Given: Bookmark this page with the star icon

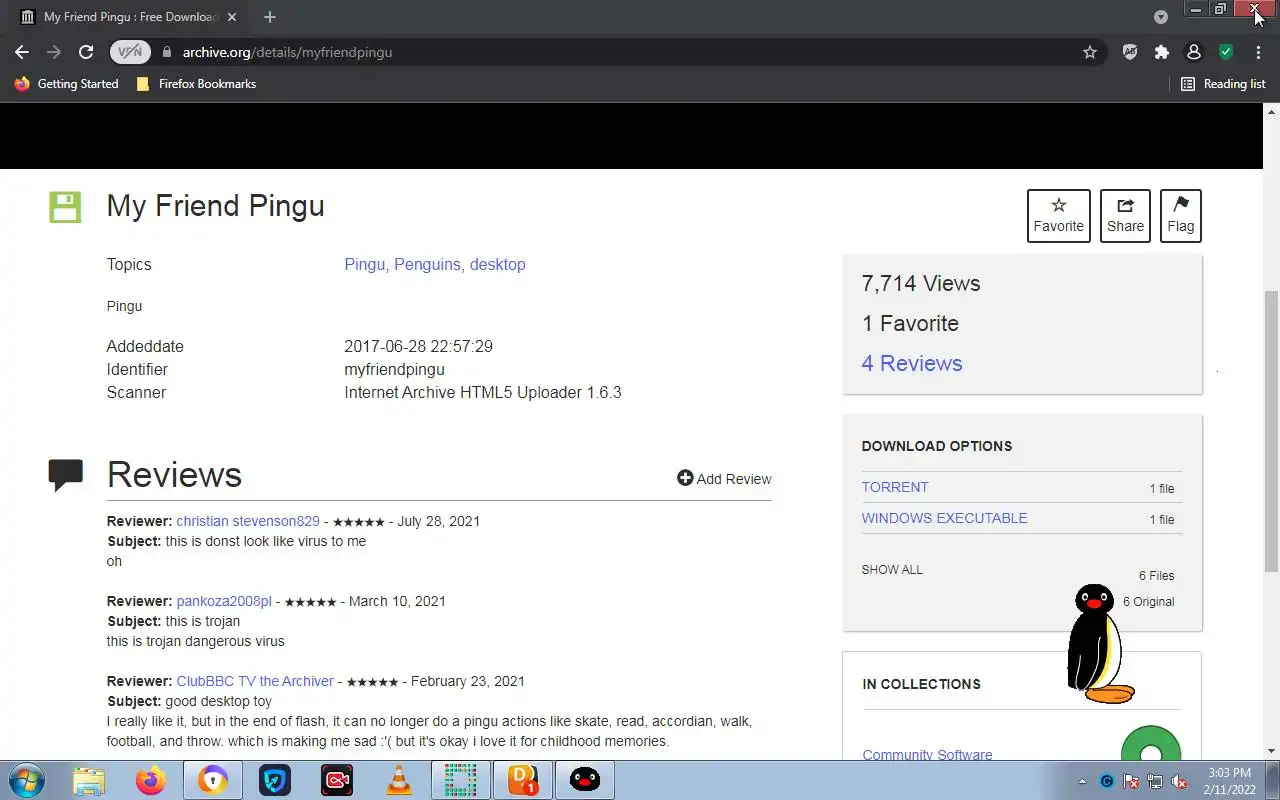Looking at the screenshot, I should coord(1090,52).
